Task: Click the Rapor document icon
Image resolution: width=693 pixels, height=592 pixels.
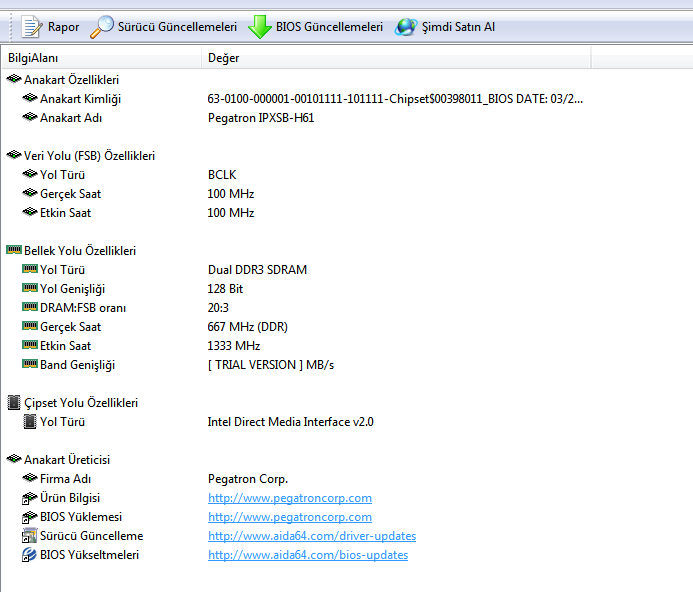Action: 31,27
